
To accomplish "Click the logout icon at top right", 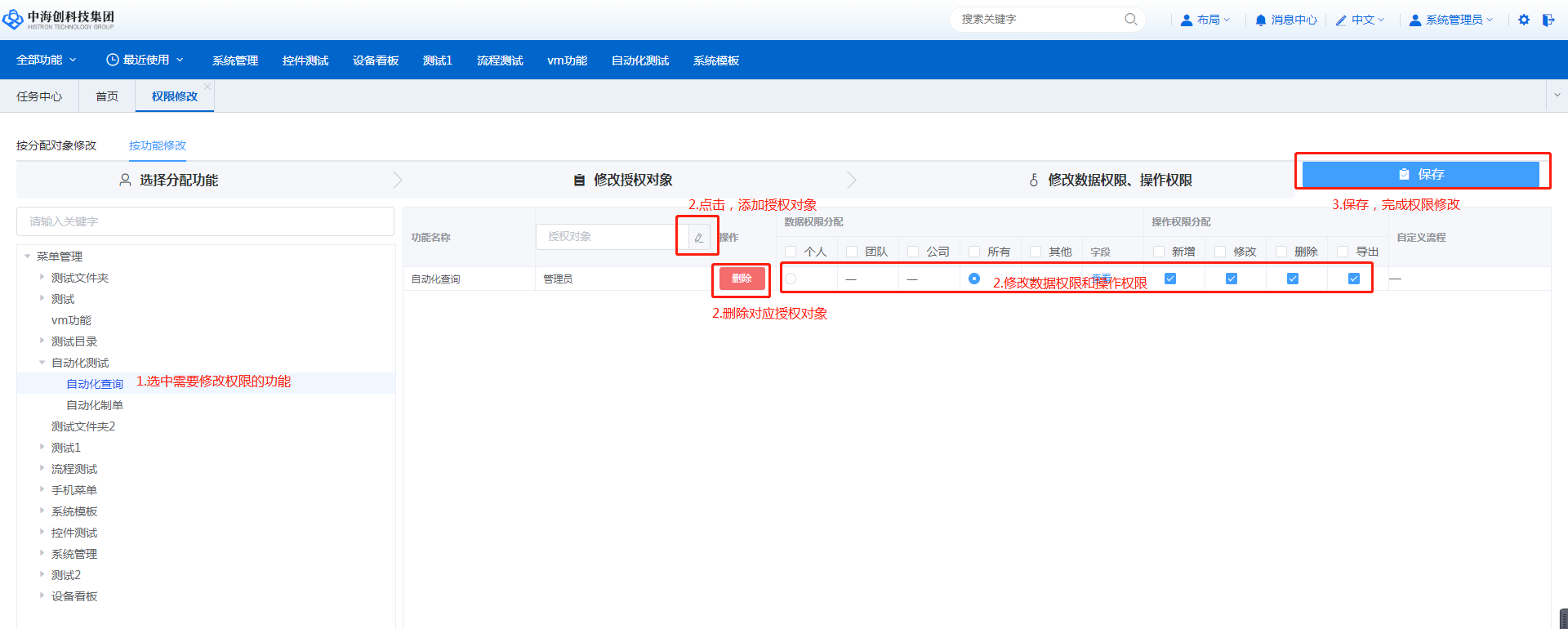I will 1548,20.
